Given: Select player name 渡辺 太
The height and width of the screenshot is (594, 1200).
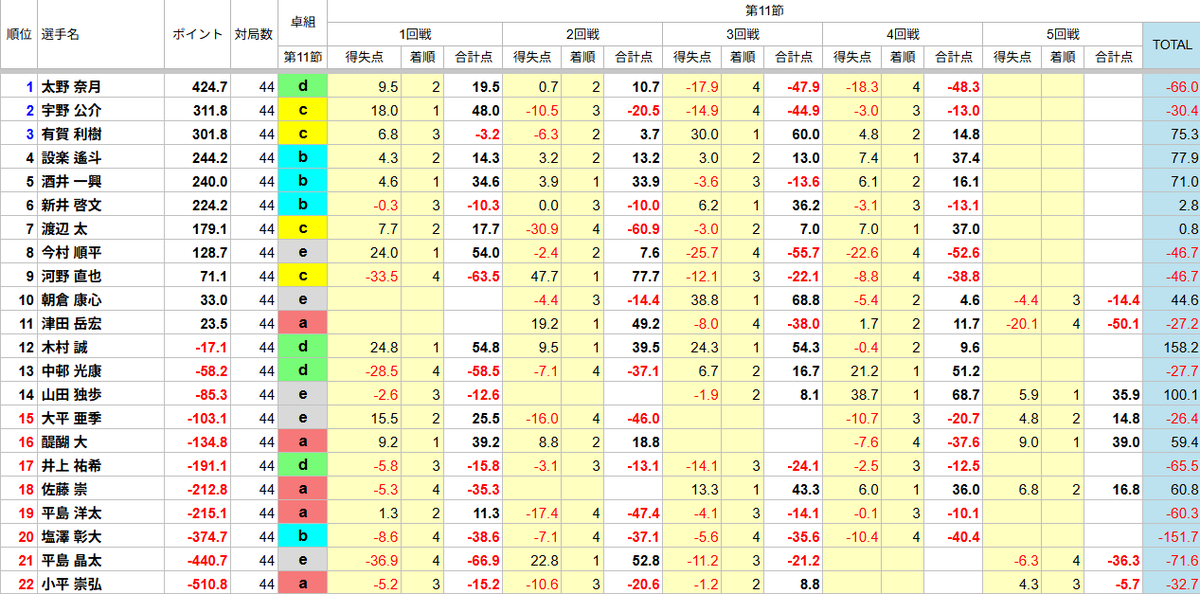Looking at the screenshot, I should pos(65,229).
